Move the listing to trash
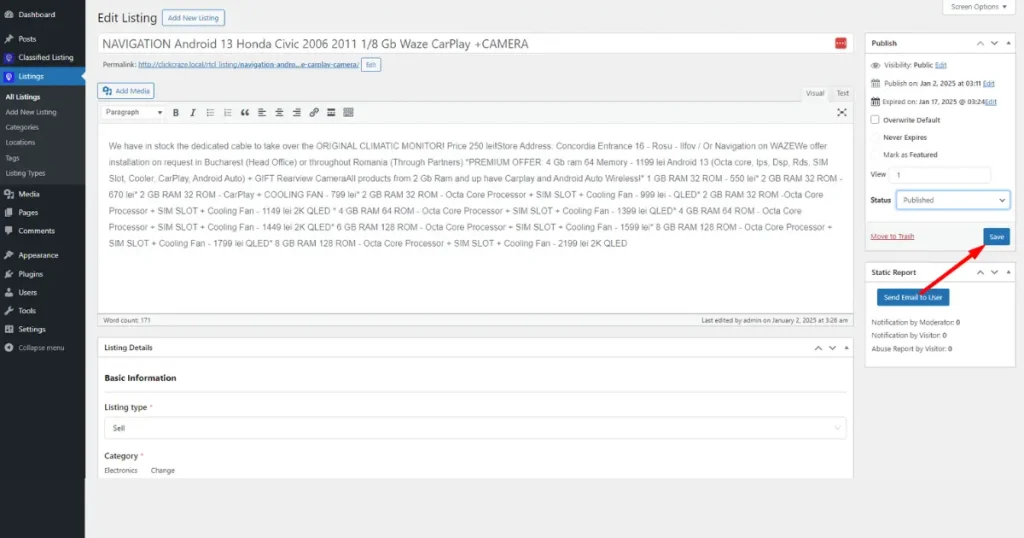 tap(892, 236)
